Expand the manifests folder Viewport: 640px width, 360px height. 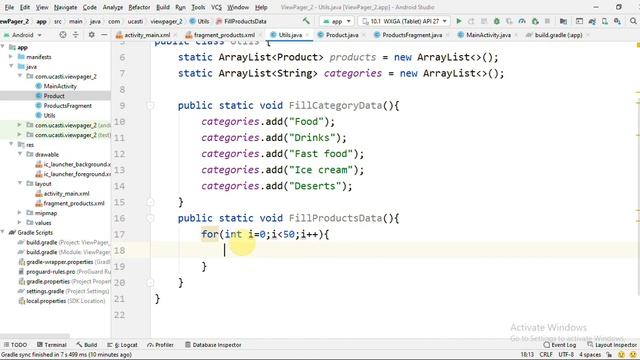[x=11, y=57]
